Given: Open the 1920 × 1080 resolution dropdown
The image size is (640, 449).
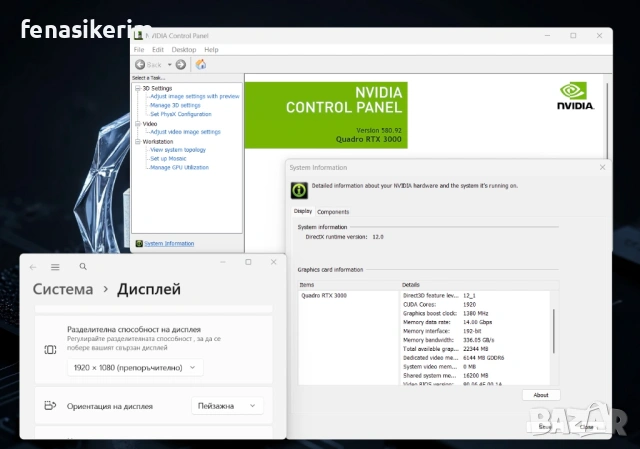Looking at the screenshot, I should (135, 368).
